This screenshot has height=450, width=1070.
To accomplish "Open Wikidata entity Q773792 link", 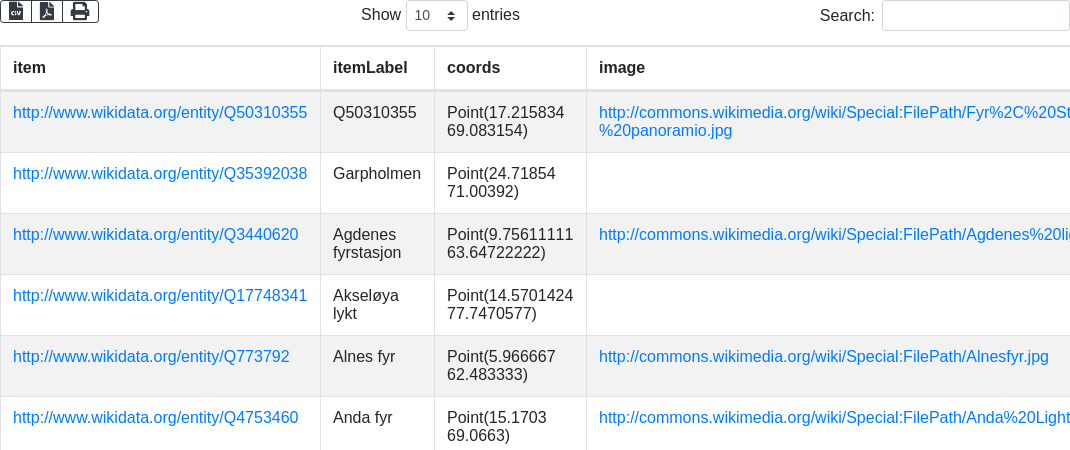I will pos(151,357).
